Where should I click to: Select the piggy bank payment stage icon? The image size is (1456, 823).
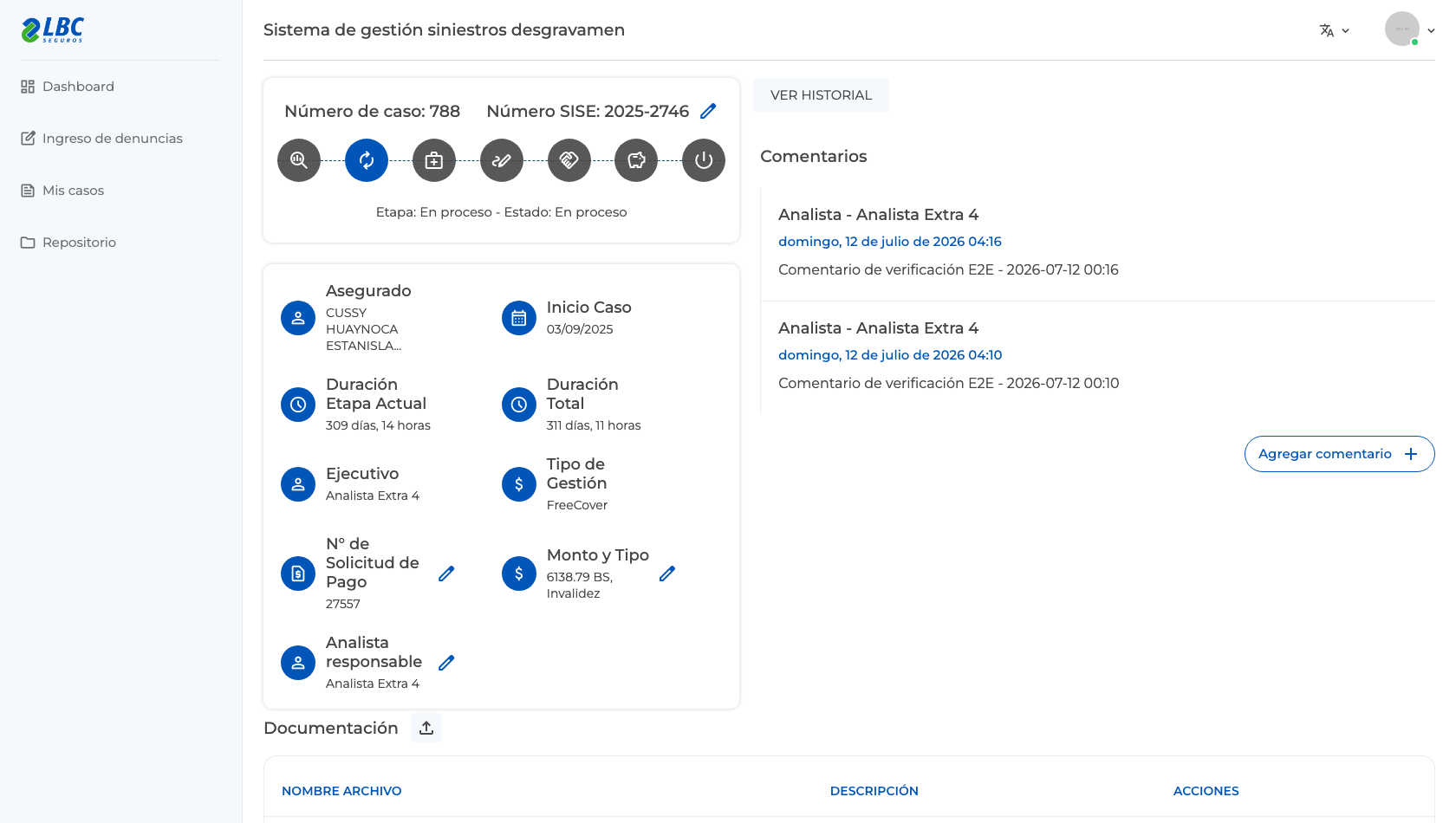pyautogui.click(x=636, y=160)
